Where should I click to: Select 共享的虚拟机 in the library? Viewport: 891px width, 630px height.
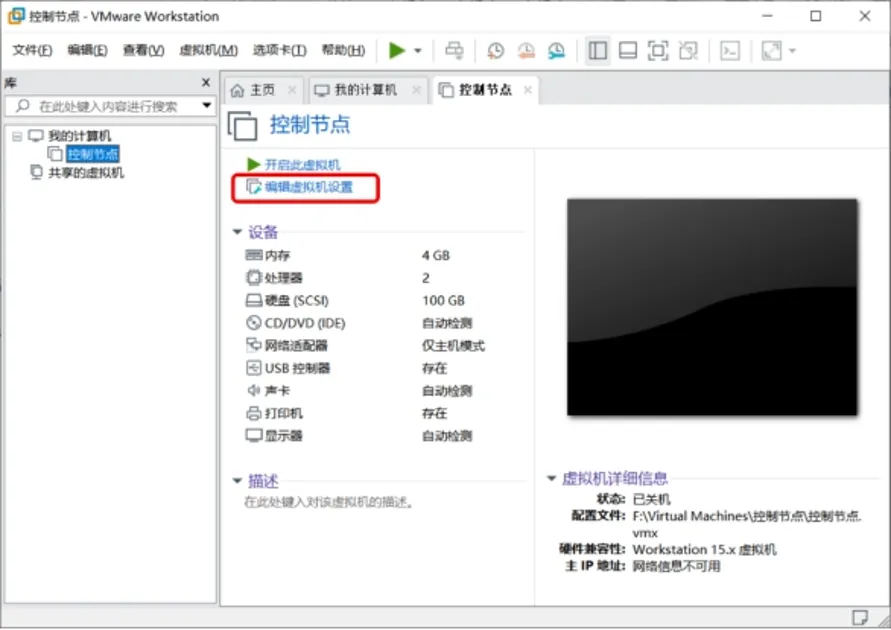point(86,173)
